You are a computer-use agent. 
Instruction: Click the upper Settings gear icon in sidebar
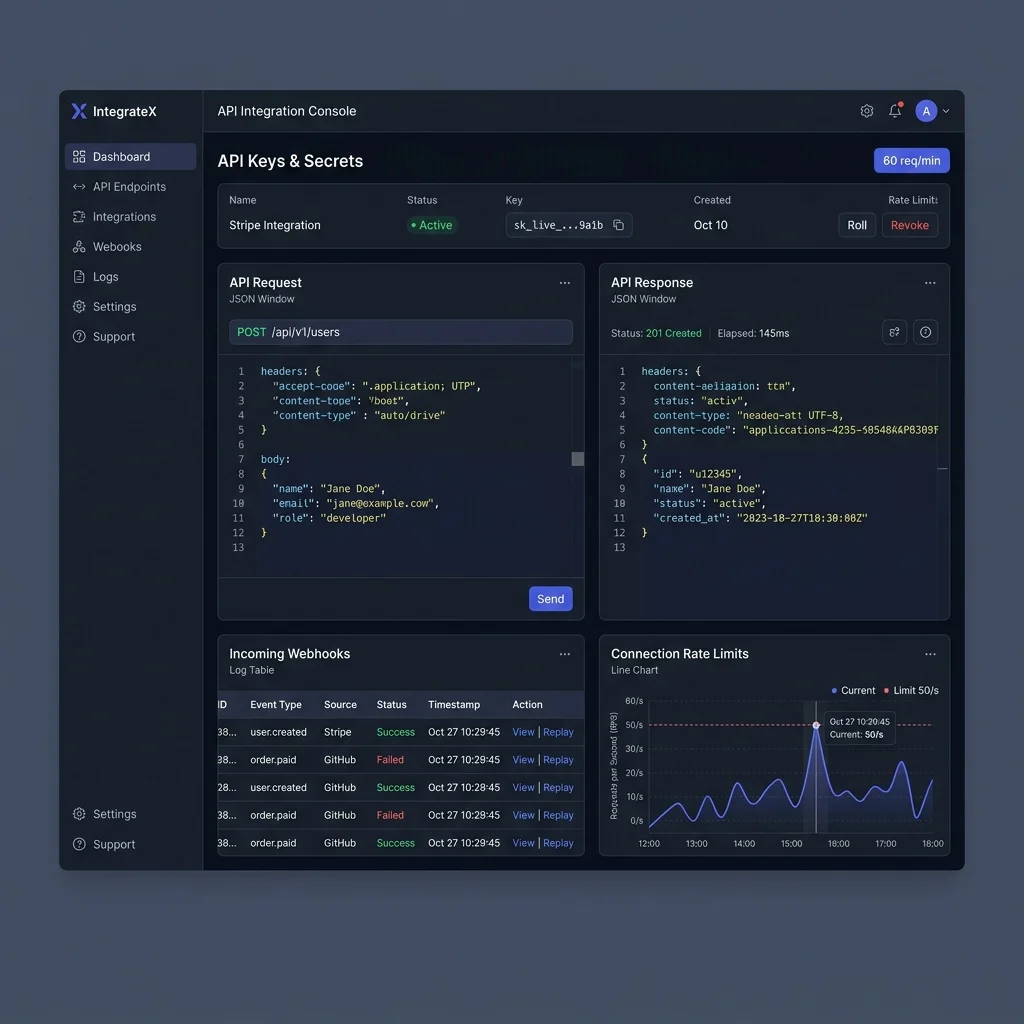click(79, 307)
